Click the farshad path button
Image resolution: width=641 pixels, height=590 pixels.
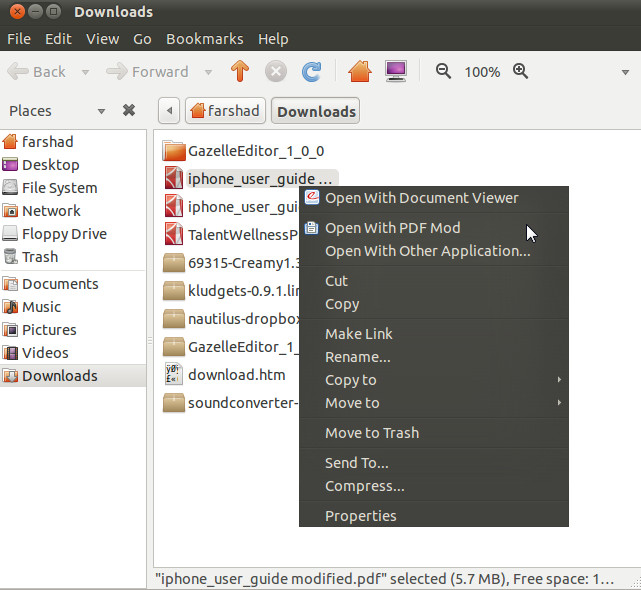(x=225, y=110)
